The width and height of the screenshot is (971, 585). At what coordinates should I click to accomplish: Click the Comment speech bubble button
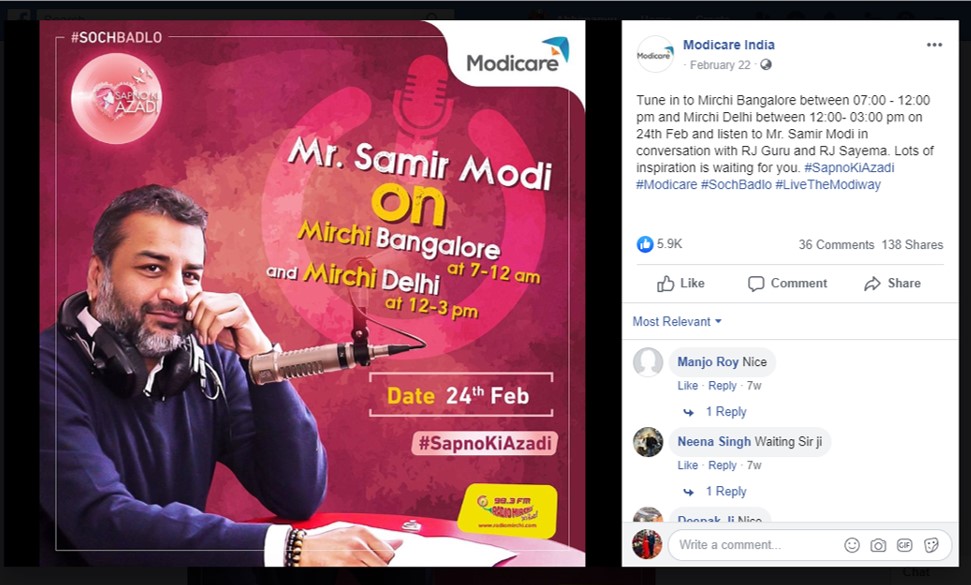tap(787, 284)
